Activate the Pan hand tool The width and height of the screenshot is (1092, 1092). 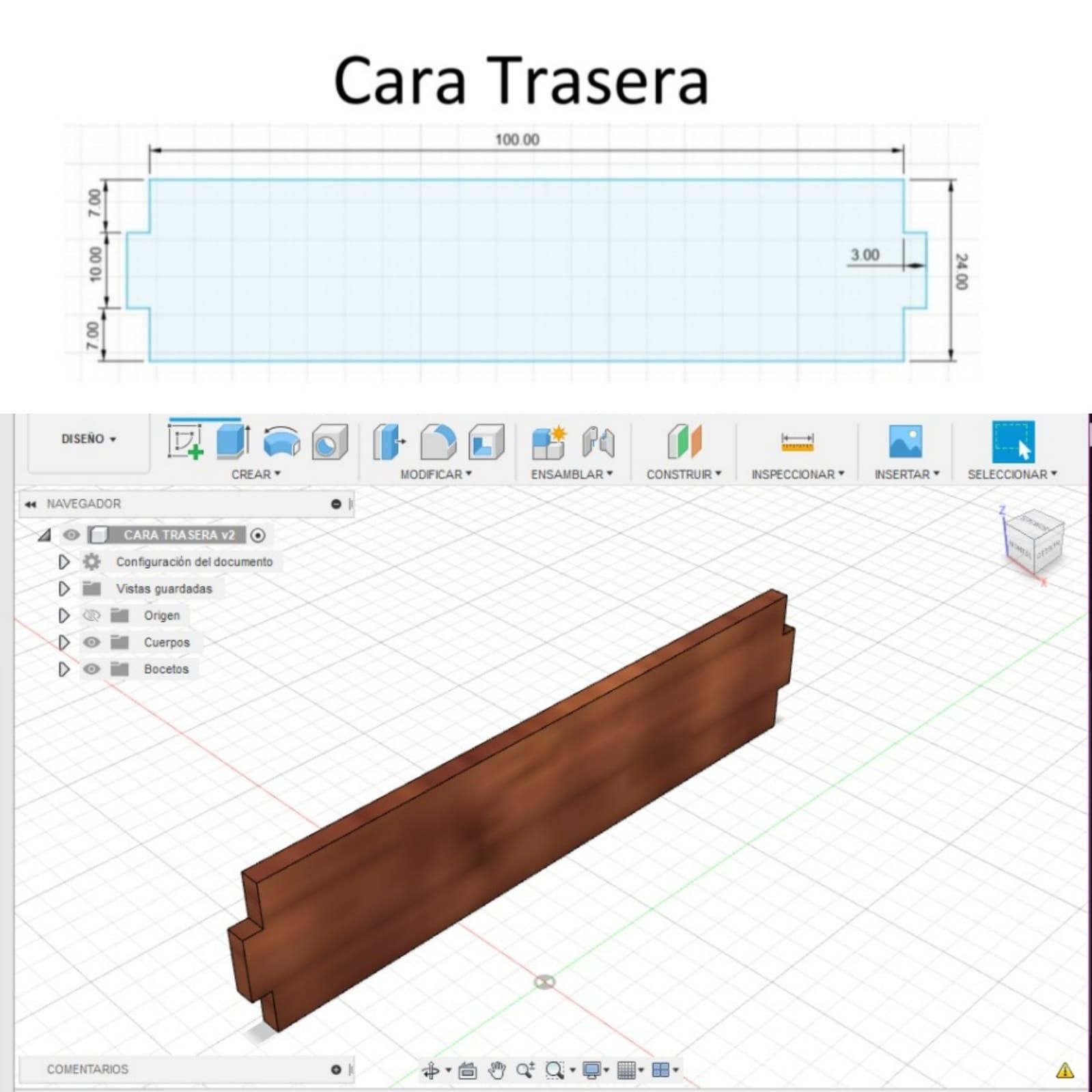pyautogui.click(x=496, y=1070)
